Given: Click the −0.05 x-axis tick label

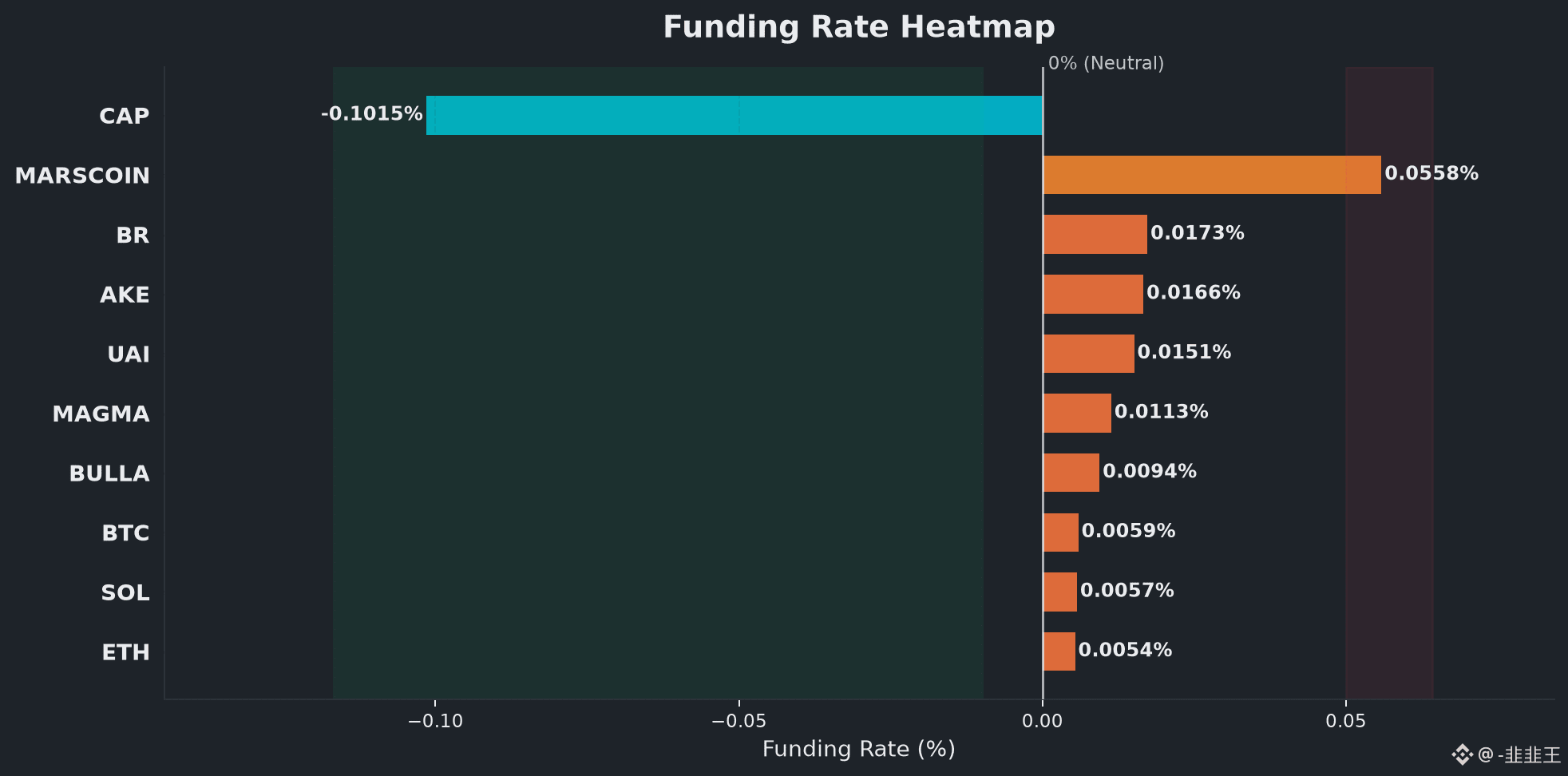Looking at the screenshot, I should click(738, 721).
